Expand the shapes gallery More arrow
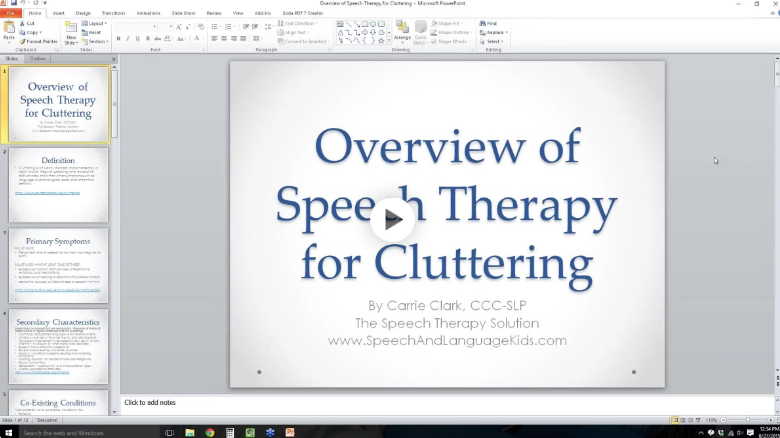Viewport: 780px width, 438px height. [389, 41]
